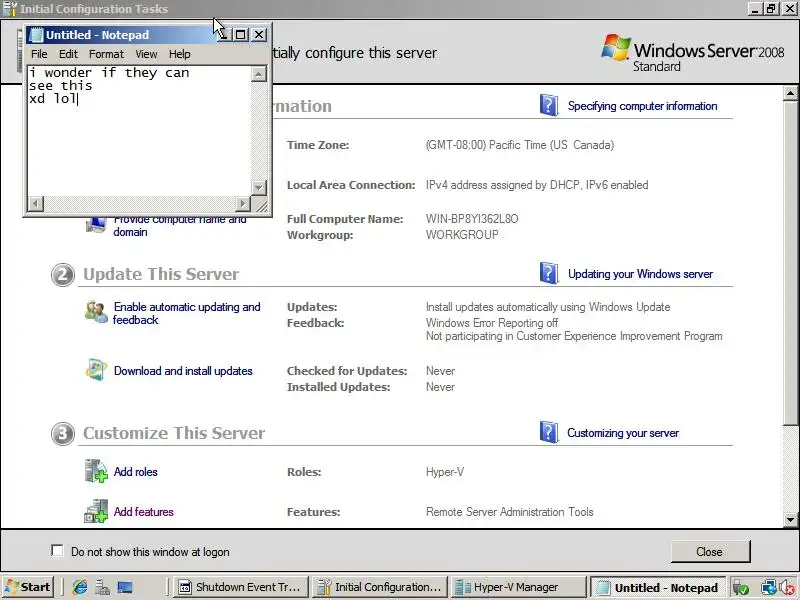Click the main window vertical scrollbar thumb

790,262
